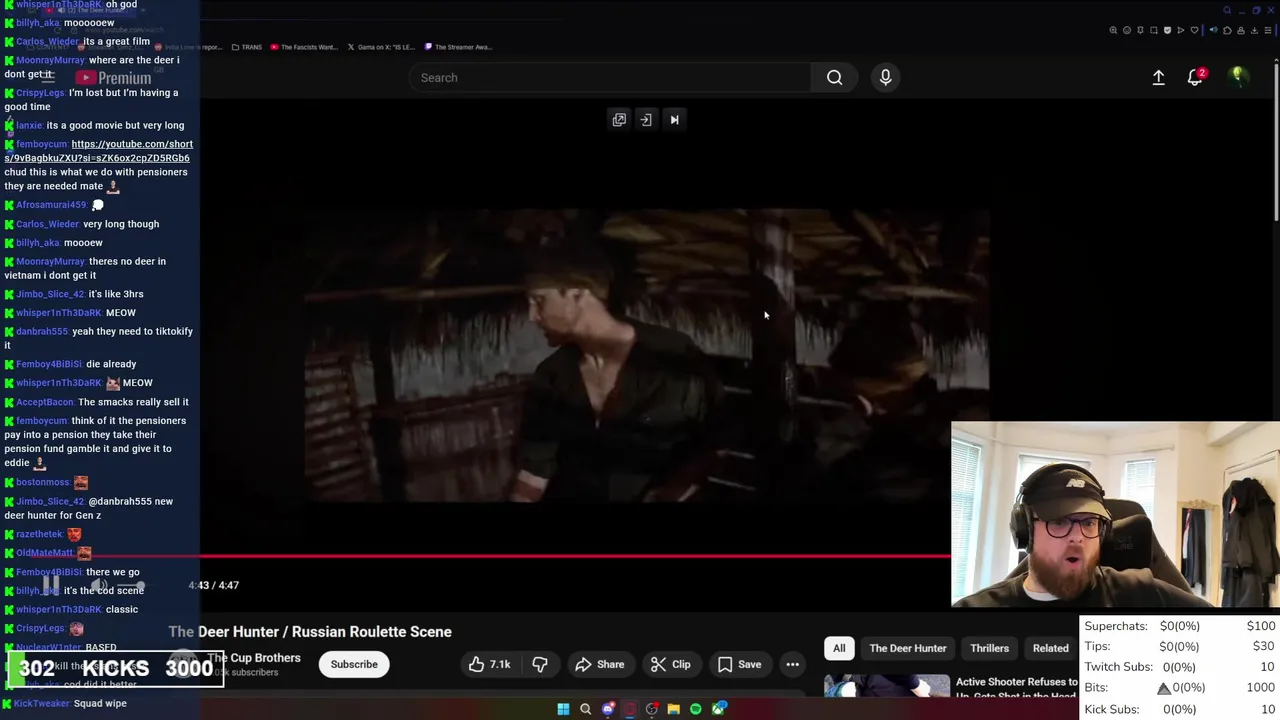Screen dimensions: 1280x720
Task: Open browser easy setup menu icon
Action: pos(1268,30)
